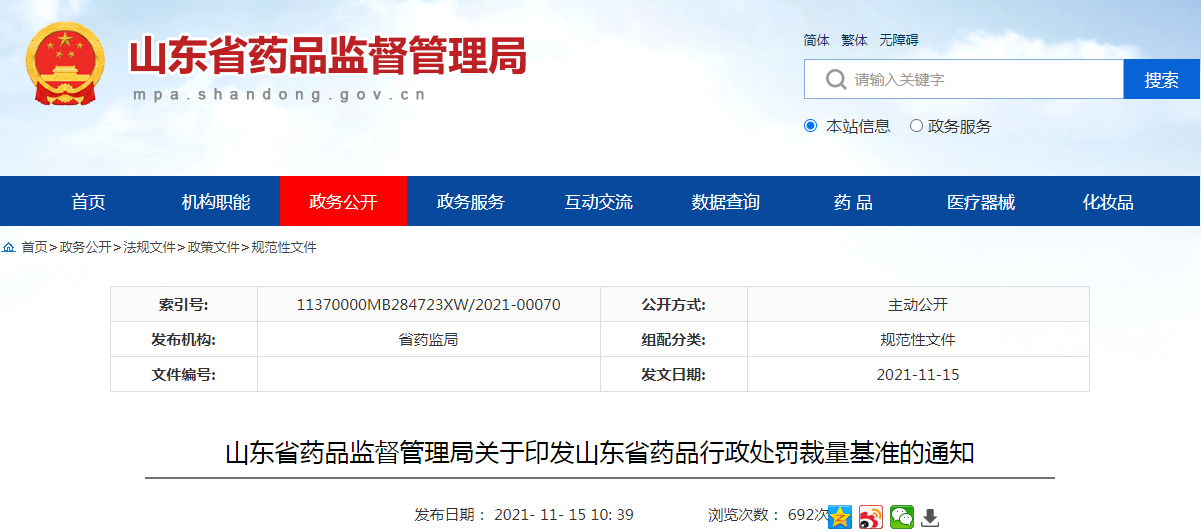Click the article title about 行政处罚裁量基准
Image resolution: width=1201 pixels, height=531 pixels.
pyautogui.click(x=600, y=453)
